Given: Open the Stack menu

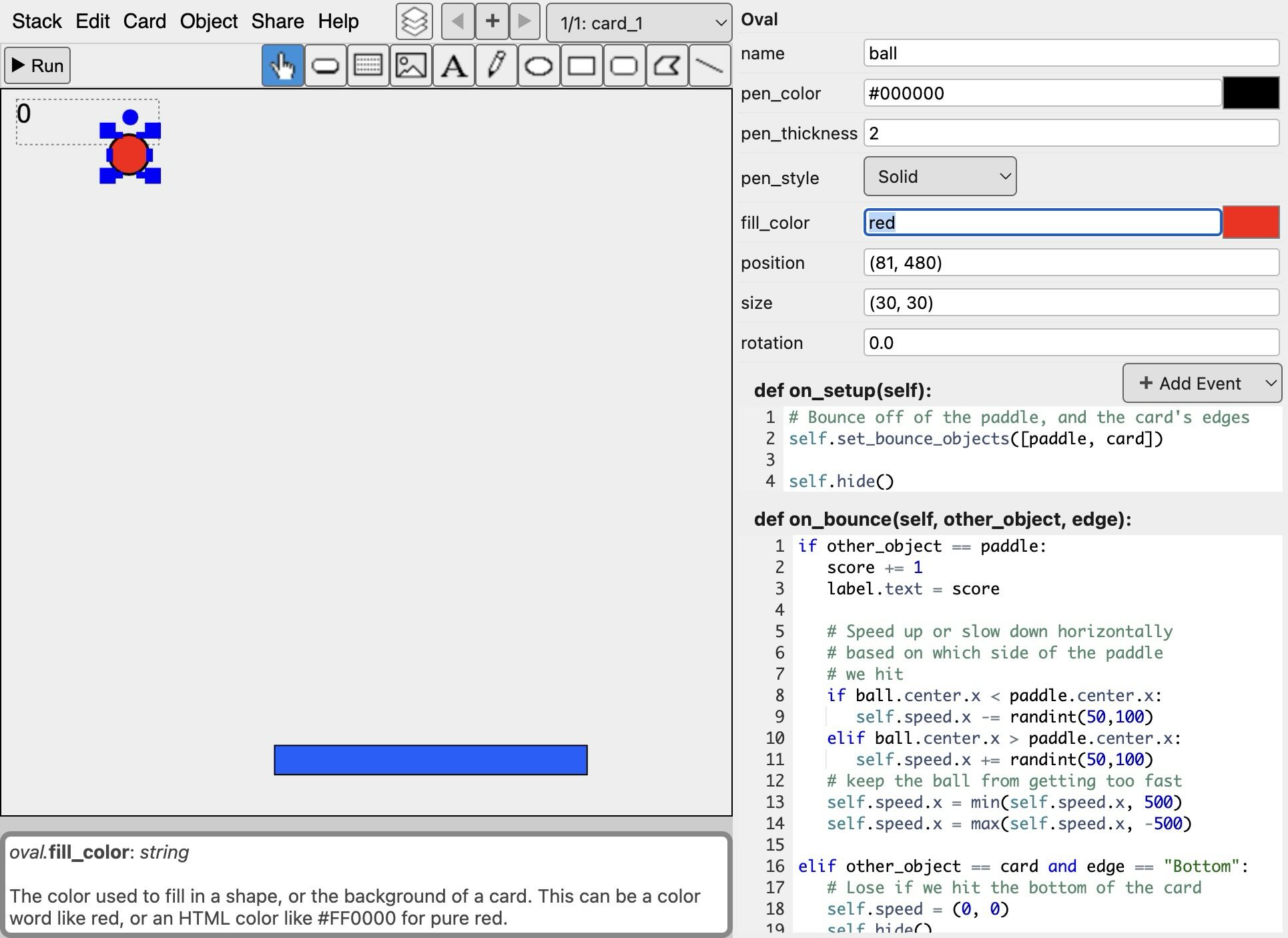Looking at the screenshot, I should click(x=37, y=21).
